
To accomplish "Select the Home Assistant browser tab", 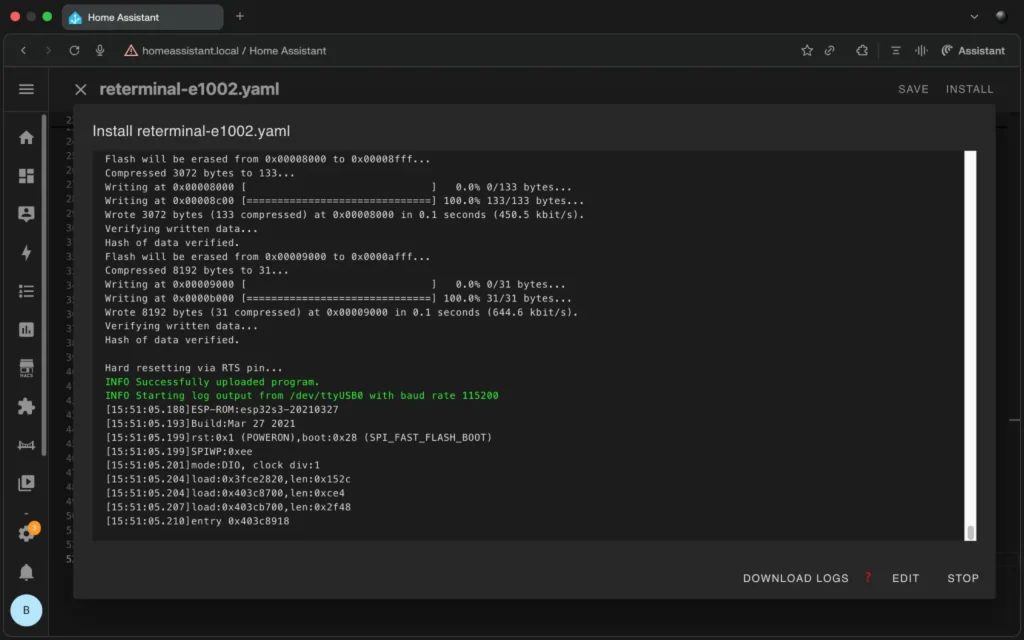I will pyautogui.click(x=142, y=17).
